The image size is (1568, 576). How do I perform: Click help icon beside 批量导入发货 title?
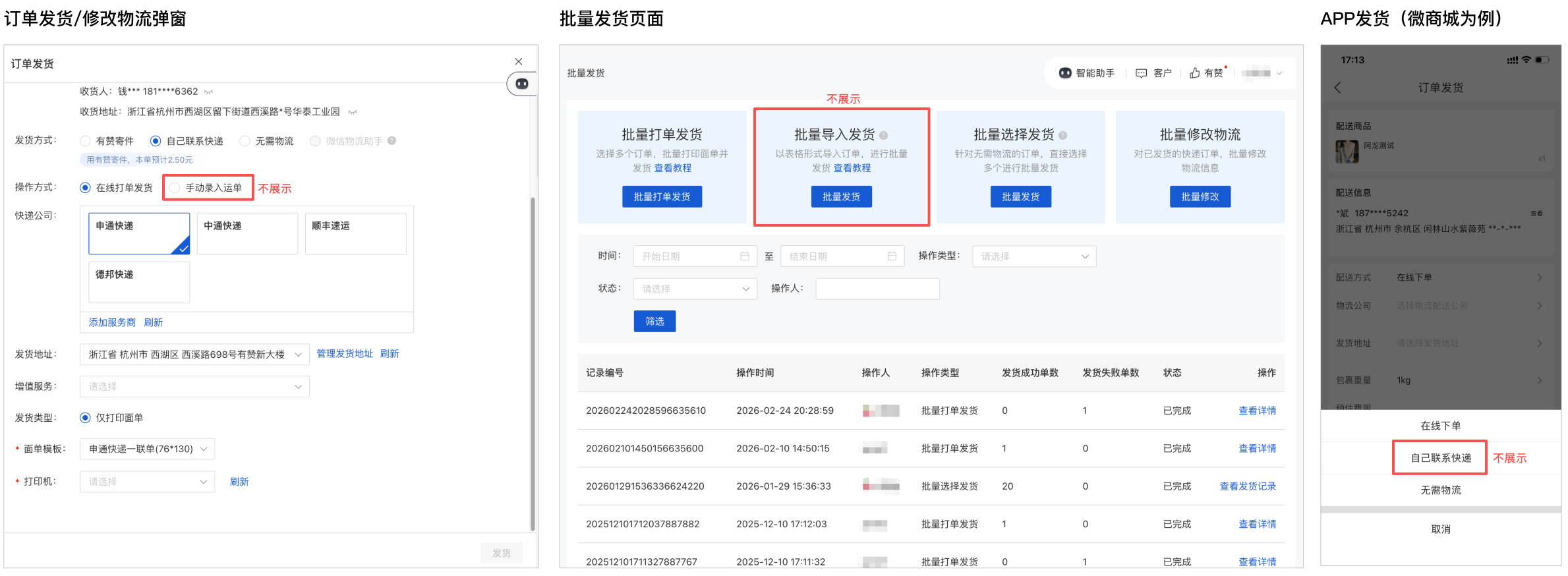pos(883,135)
